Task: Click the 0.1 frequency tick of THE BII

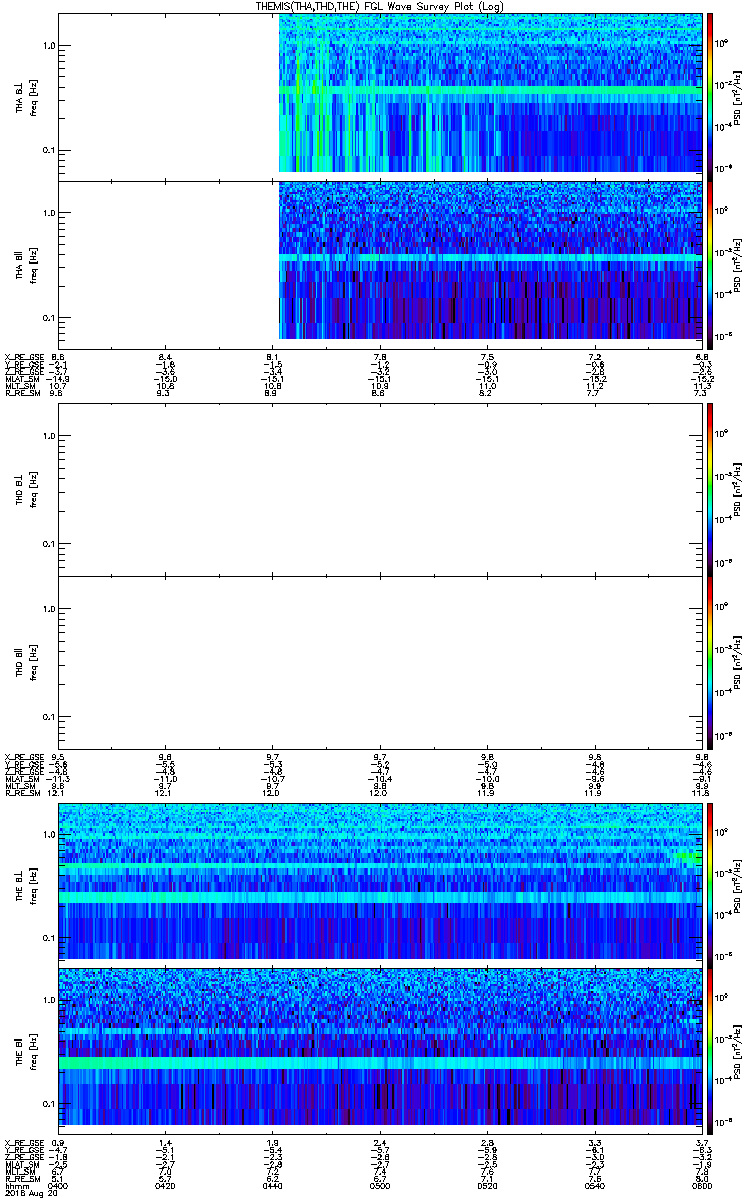Action: (x=48, y=1104)
